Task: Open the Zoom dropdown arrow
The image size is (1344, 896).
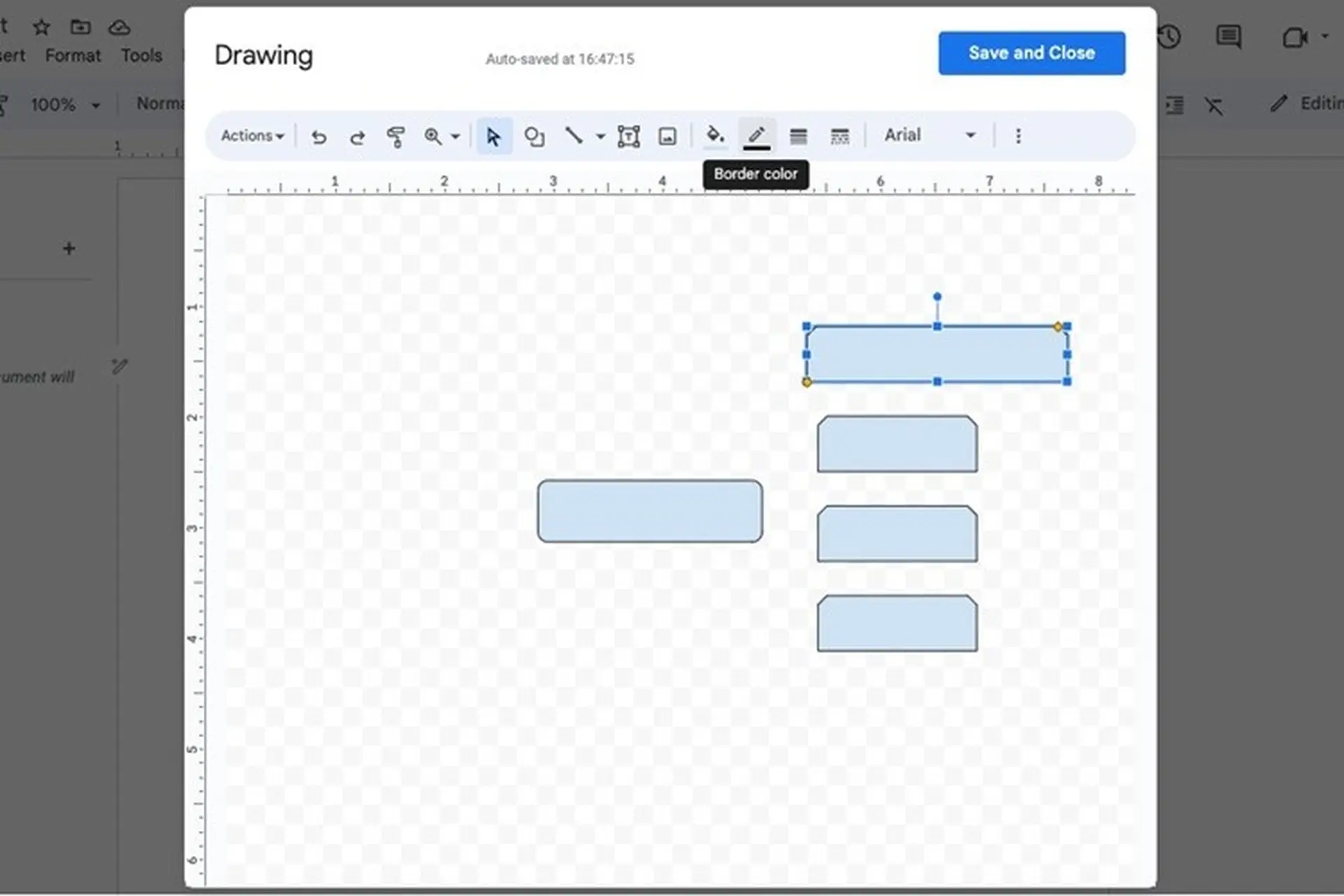Action: point(456,136)
